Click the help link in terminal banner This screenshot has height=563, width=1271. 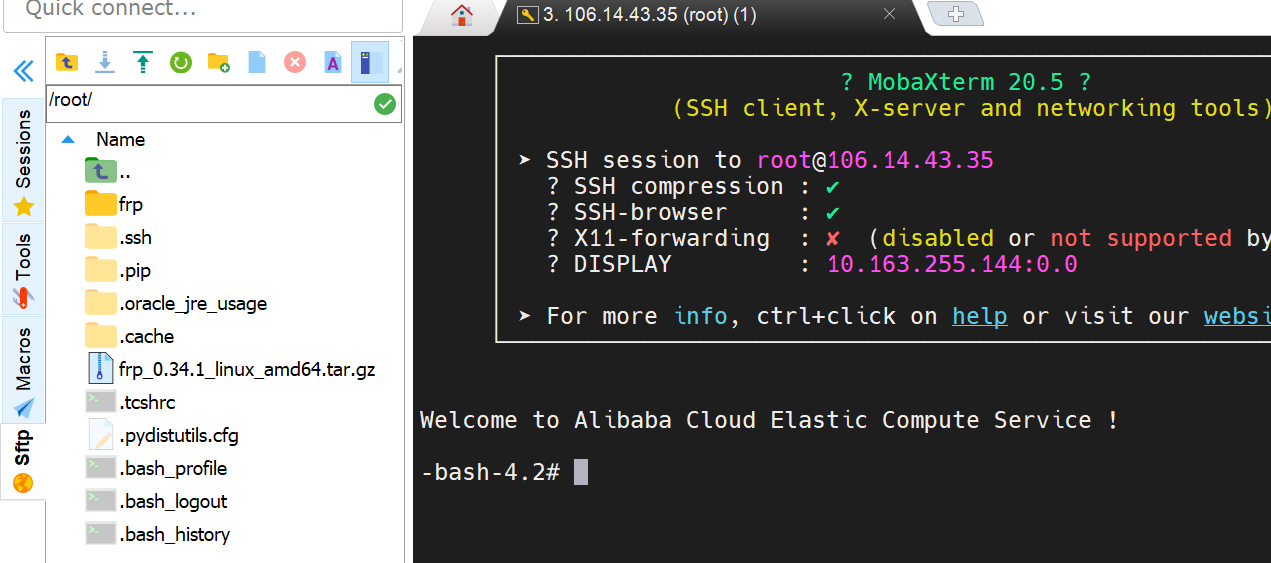click(x=979, y=316)
